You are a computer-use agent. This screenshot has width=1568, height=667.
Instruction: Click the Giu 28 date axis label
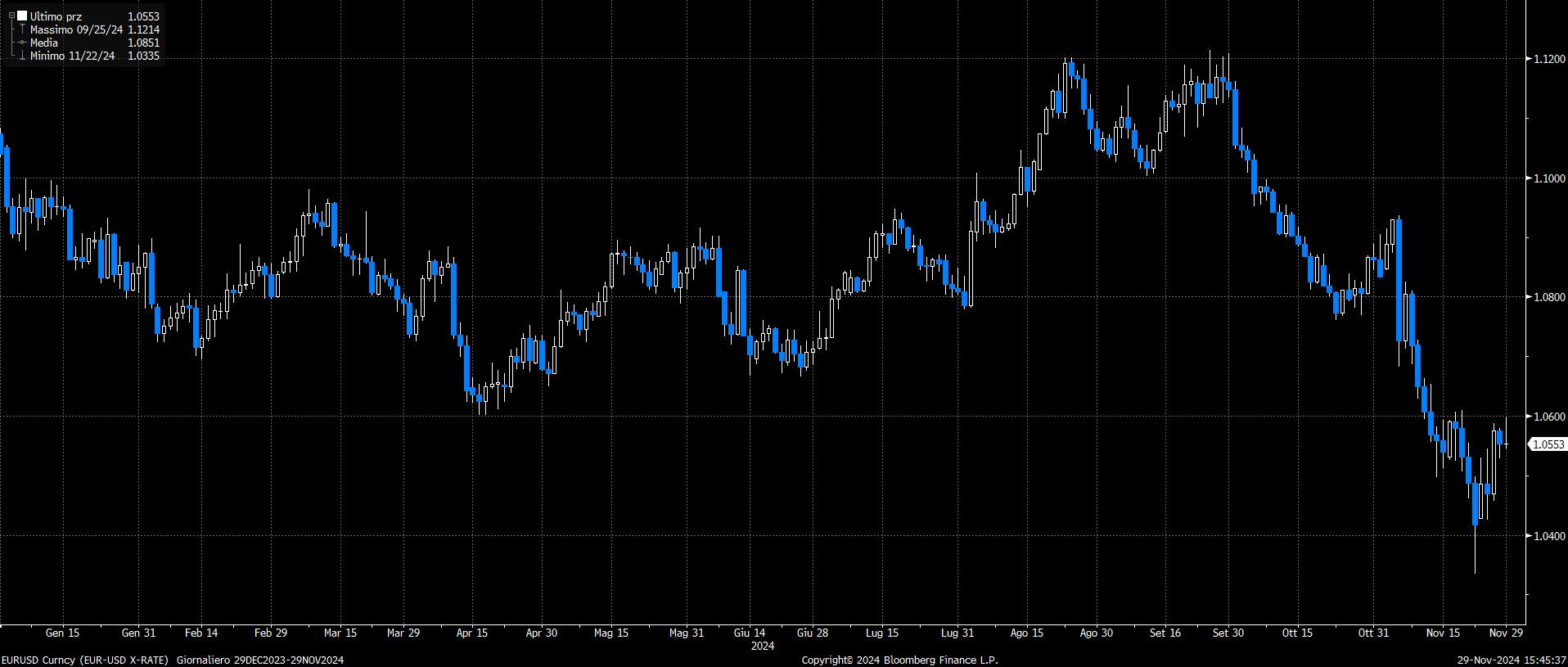[813, 633]
